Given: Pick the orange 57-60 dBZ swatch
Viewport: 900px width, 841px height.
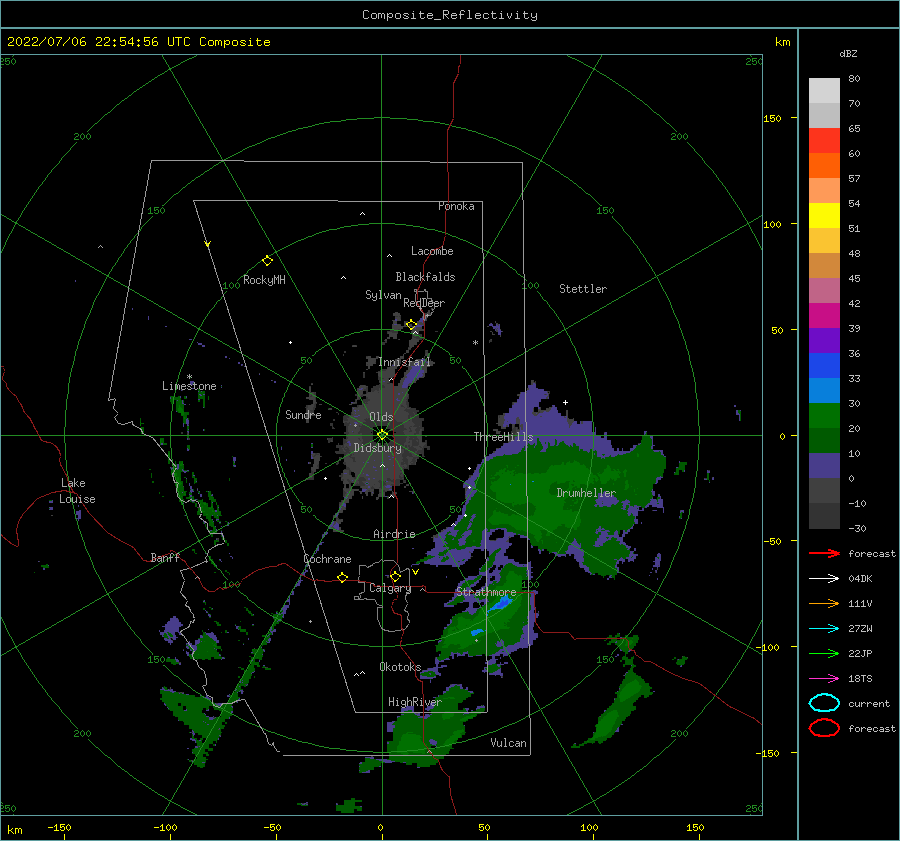Looking at the screenshot, I should pyautogui.click(x=824, y=166).
